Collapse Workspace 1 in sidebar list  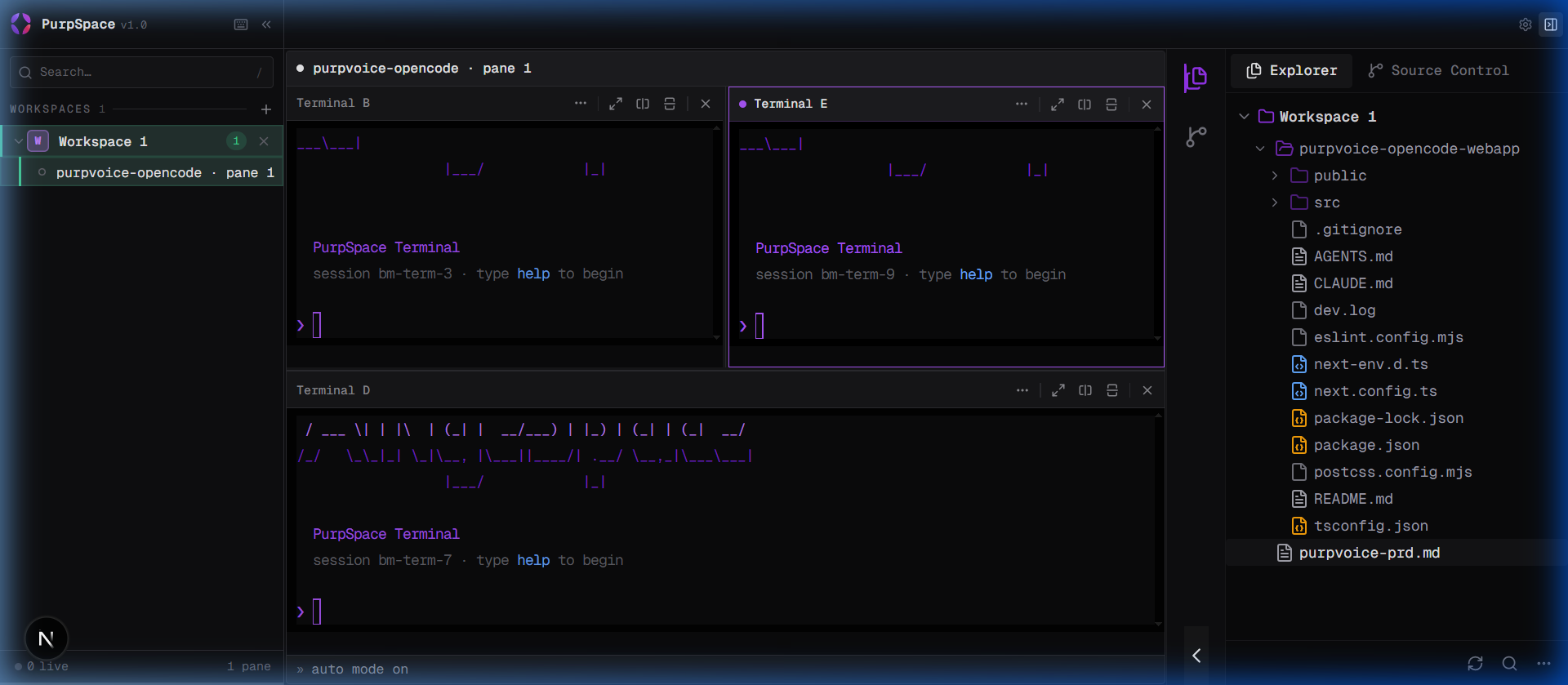click(x=18, y=141)
